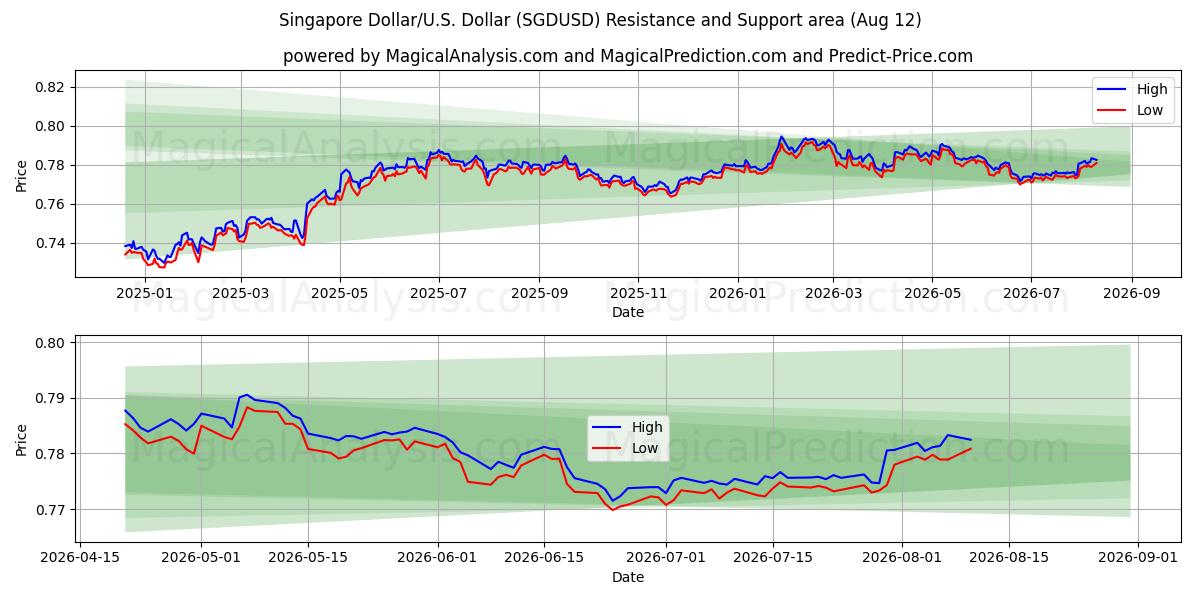Click the '2026-09-01' tick on bottom chart
Viewport: 1200px width, 600px height.
tap(1139, 558)
